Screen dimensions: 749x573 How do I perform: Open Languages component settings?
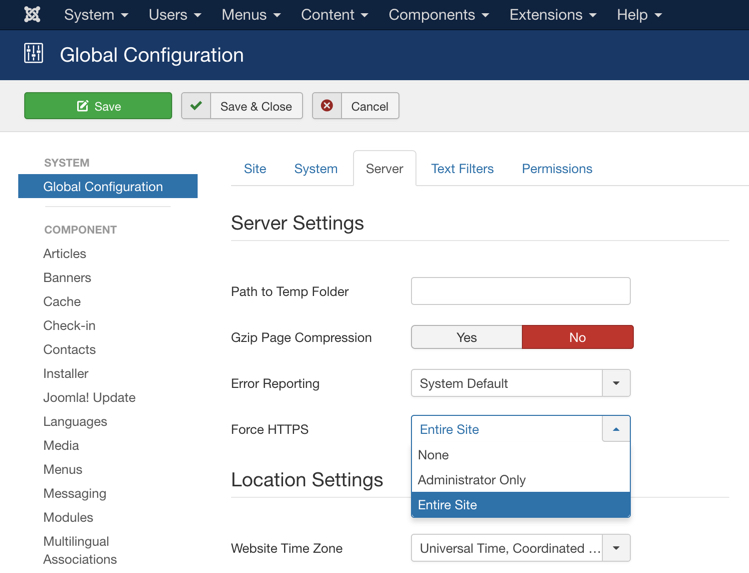pos(75,421)
